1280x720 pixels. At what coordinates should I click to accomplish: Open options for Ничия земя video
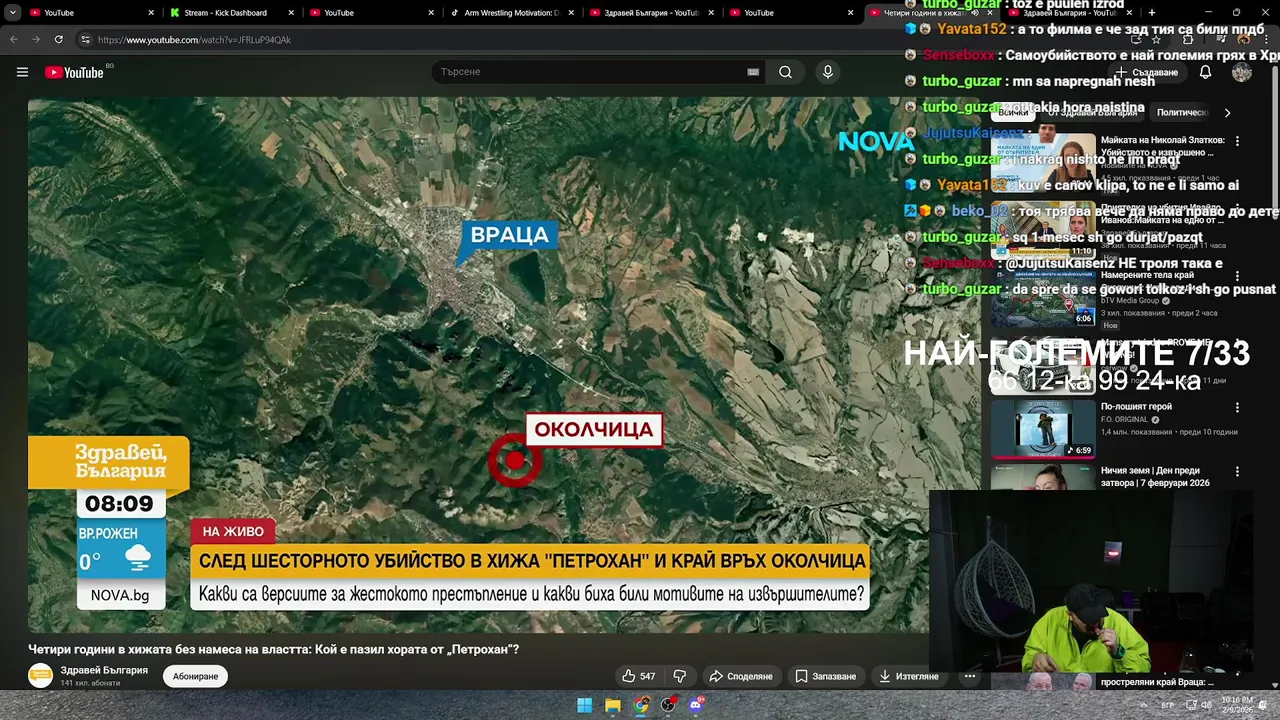click(x=1237, y=472)
